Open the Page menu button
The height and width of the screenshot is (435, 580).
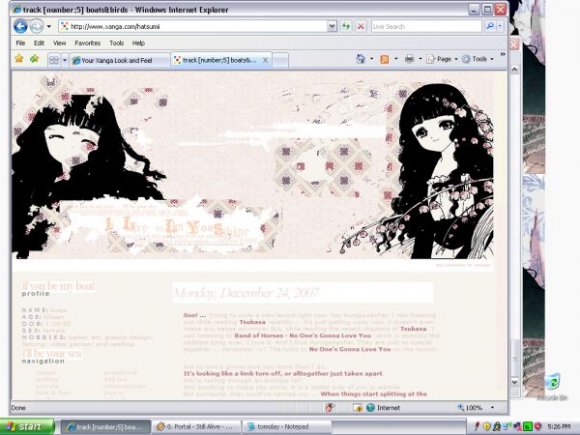442,59
